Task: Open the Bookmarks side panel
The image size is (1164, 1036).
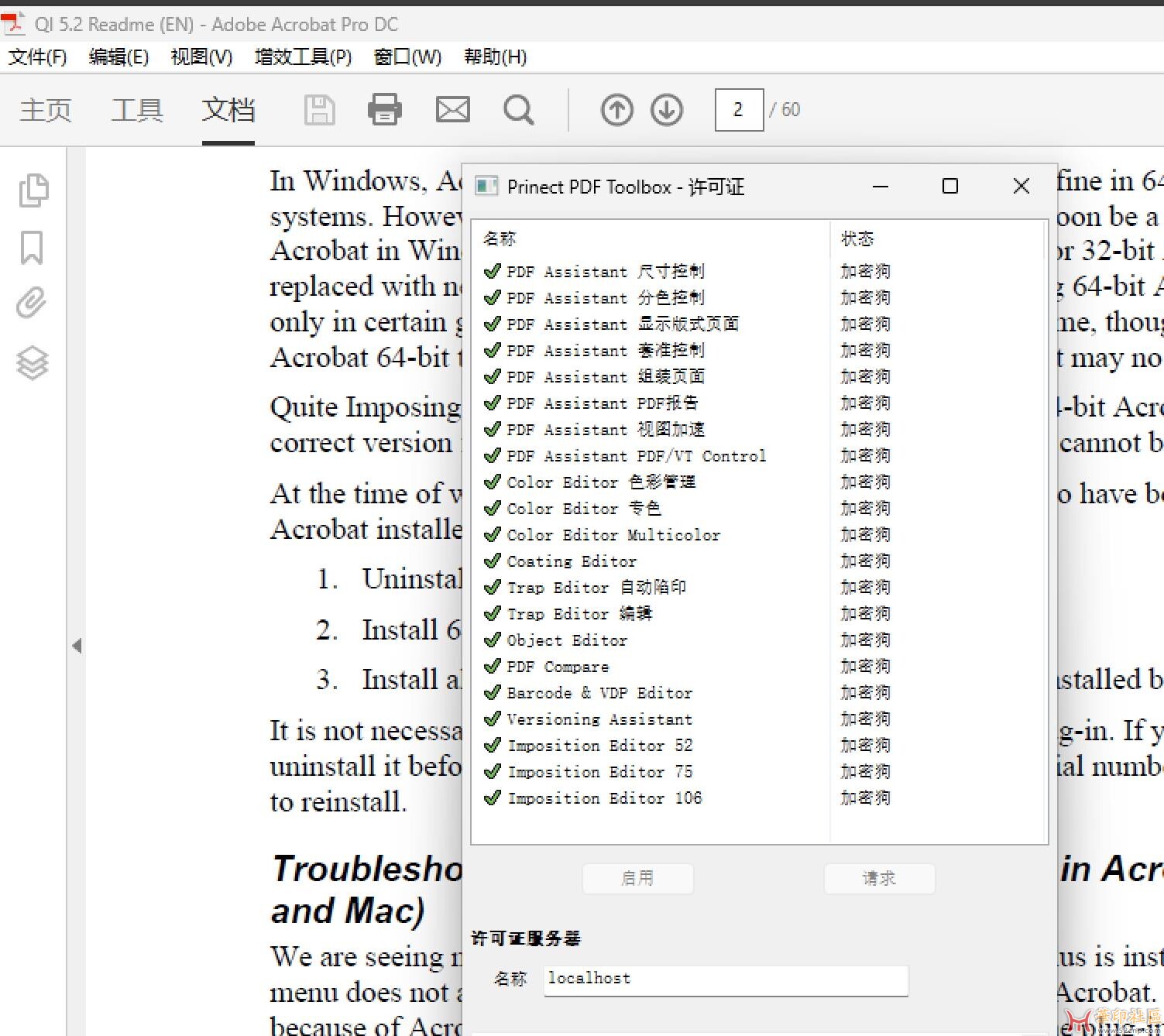Action: (x=32, y=248)
